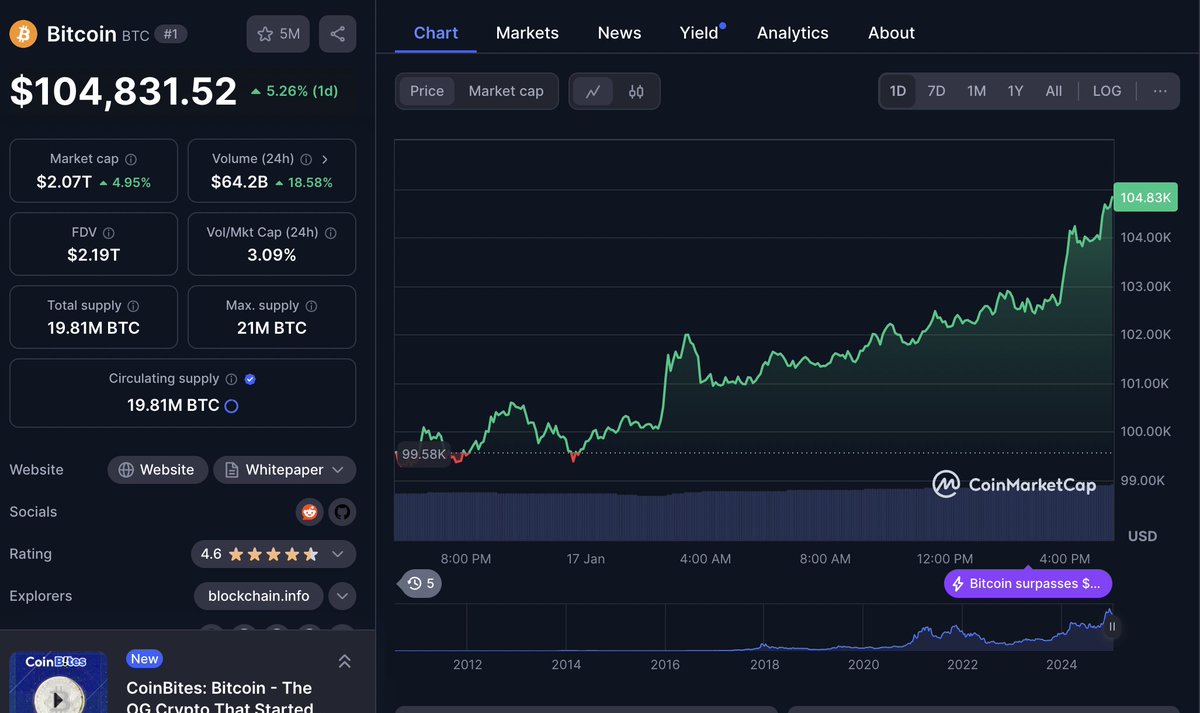Open Circulating supply info icon
The image size is (1200, 713).
tap(231, 379)
